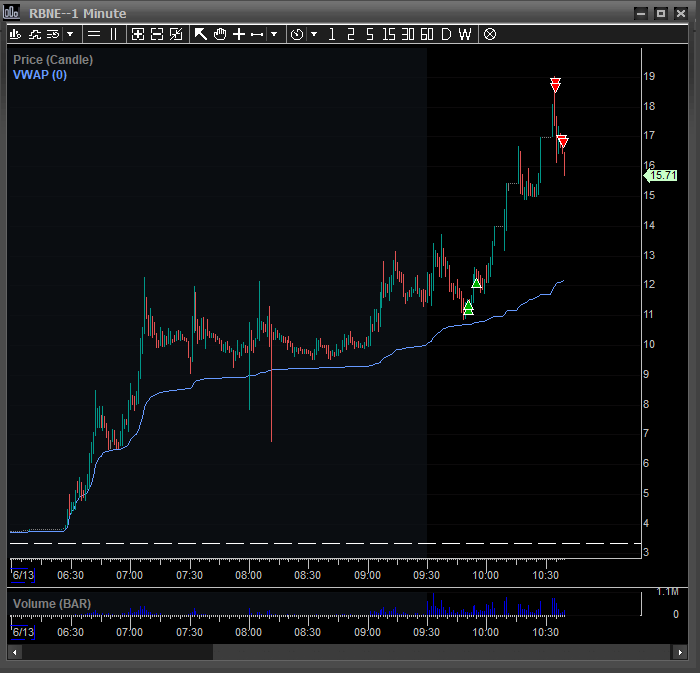The height and width of the screenshot is (673, 700).
Task: Expand the drawing tools dropdown arrow
Action: [x=274, y=34]
